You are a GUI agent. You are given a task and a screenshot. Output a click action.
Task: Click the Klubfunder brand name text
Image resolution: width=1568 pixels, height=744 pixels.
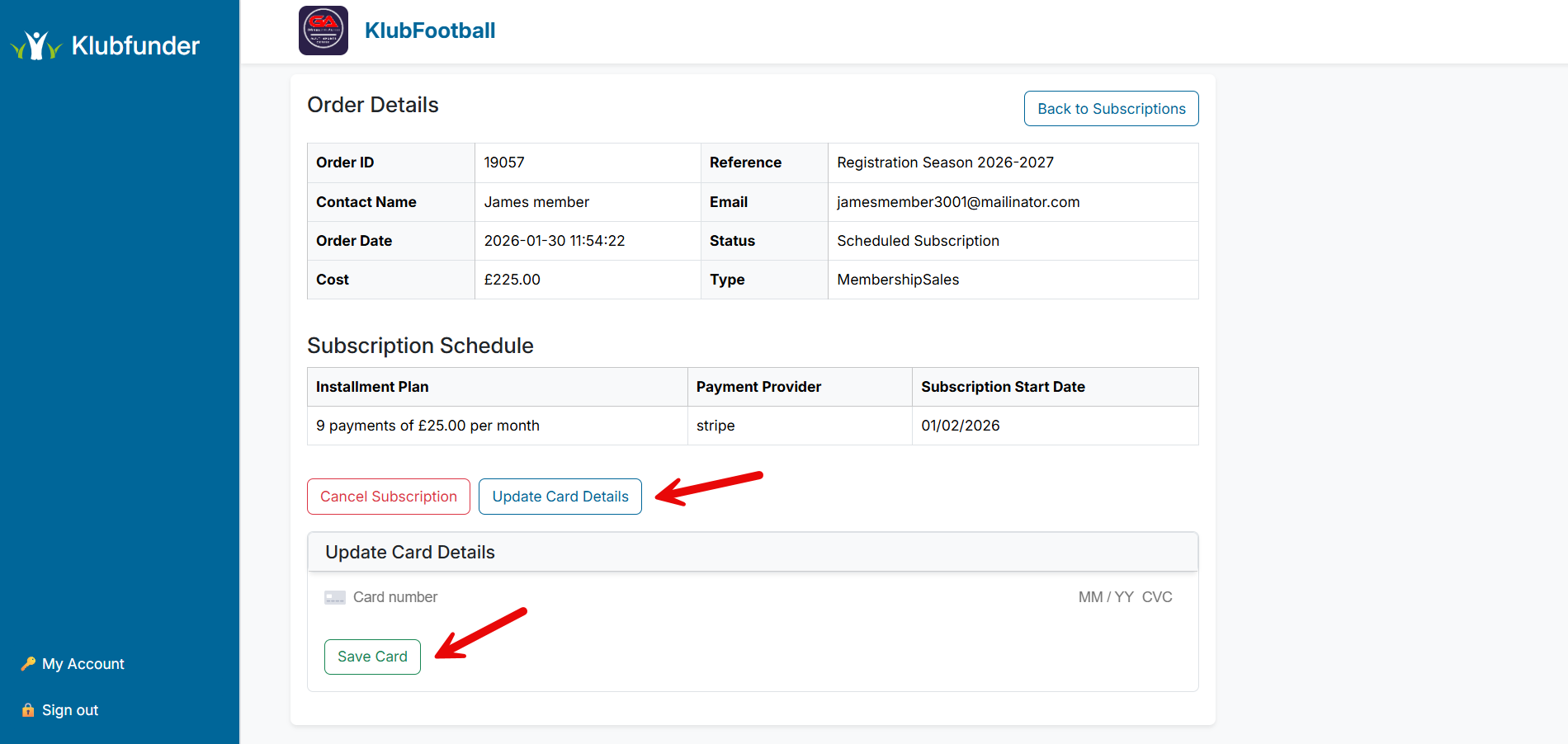coord(135,45)
